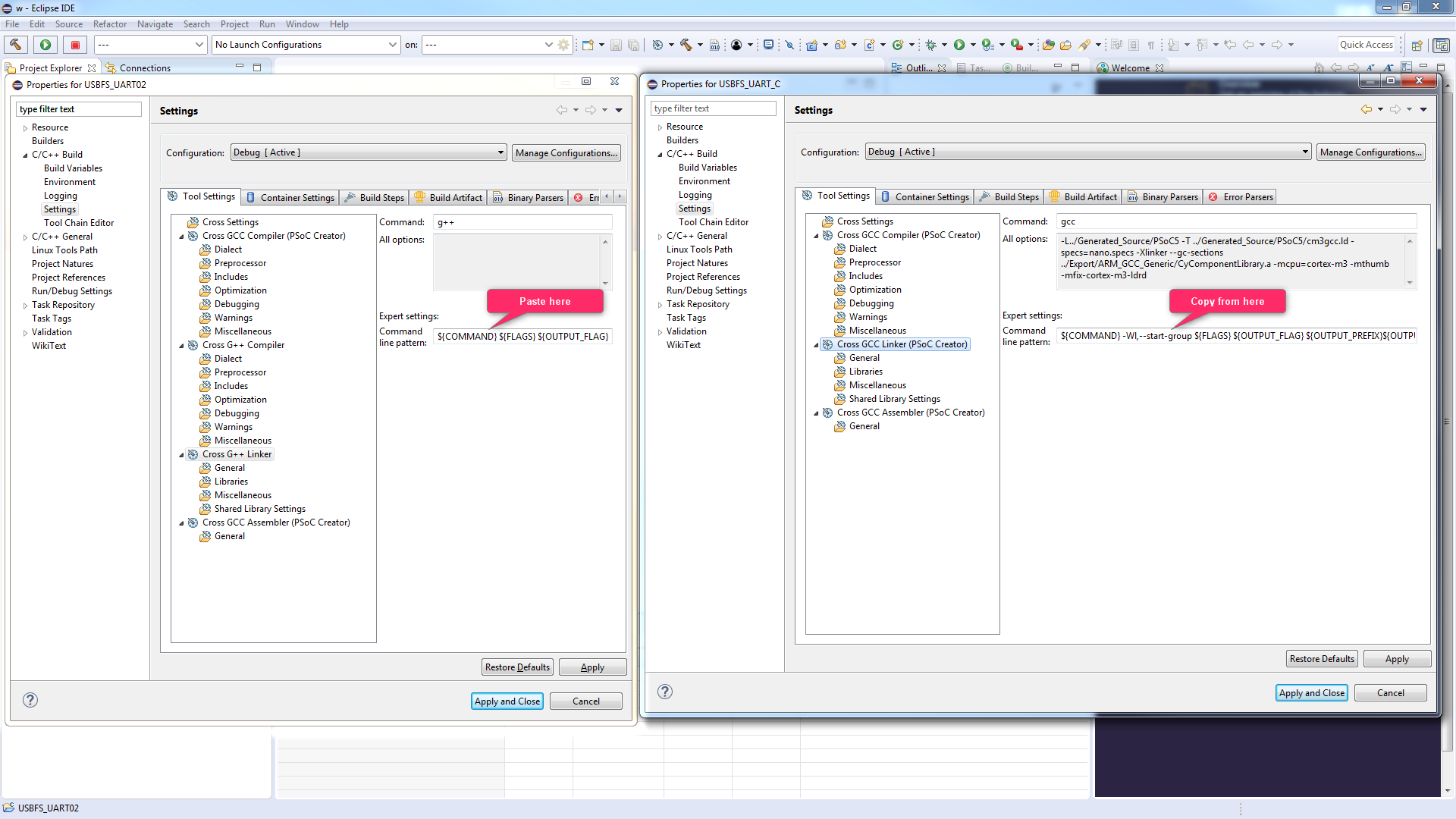The image size is (1456, 819).
Task: Click help icon in right Properties dialog
Action: tap(665, 692)
